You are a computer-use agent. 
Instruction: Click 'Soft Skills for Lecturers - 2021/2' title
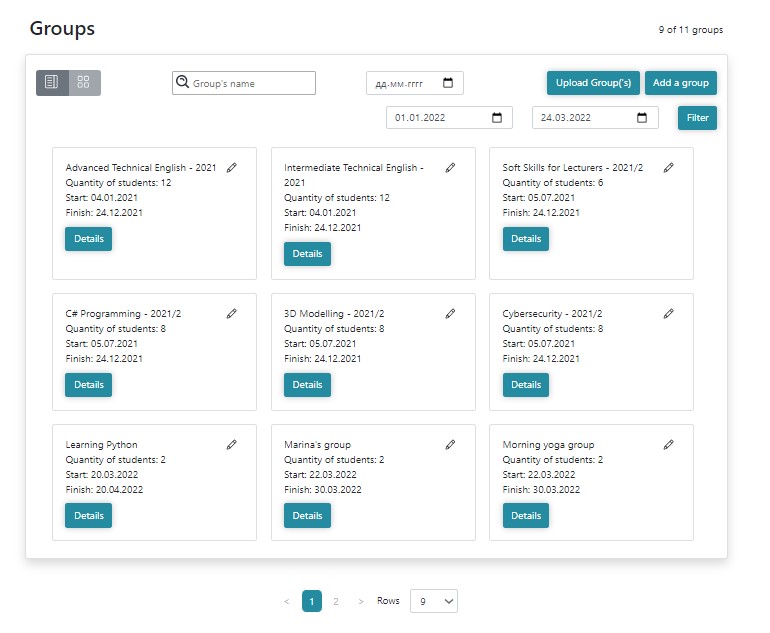coord(573,168)
